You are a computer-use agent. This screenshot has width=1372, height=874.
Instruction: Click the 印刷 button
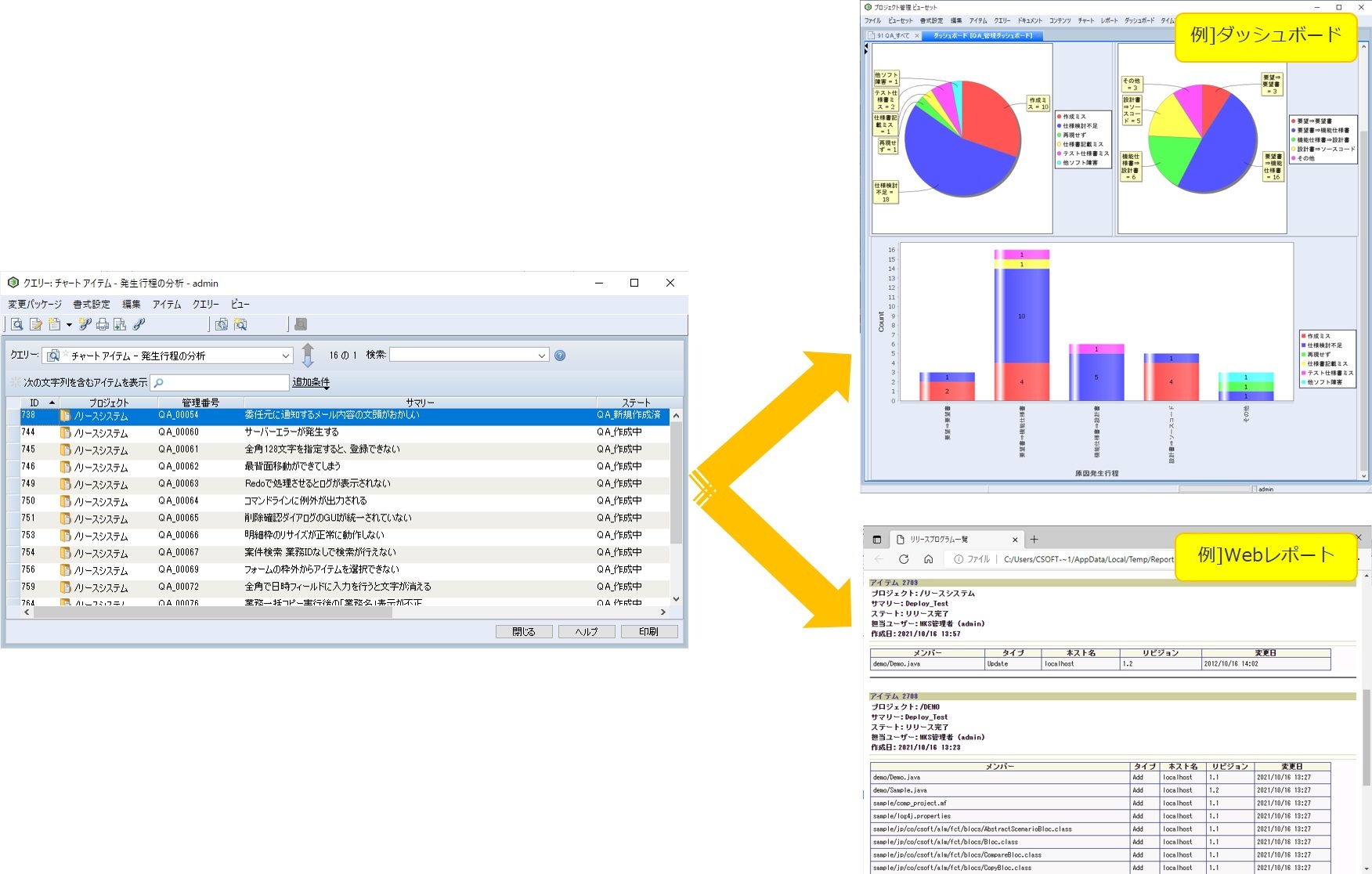pos(648,631)
